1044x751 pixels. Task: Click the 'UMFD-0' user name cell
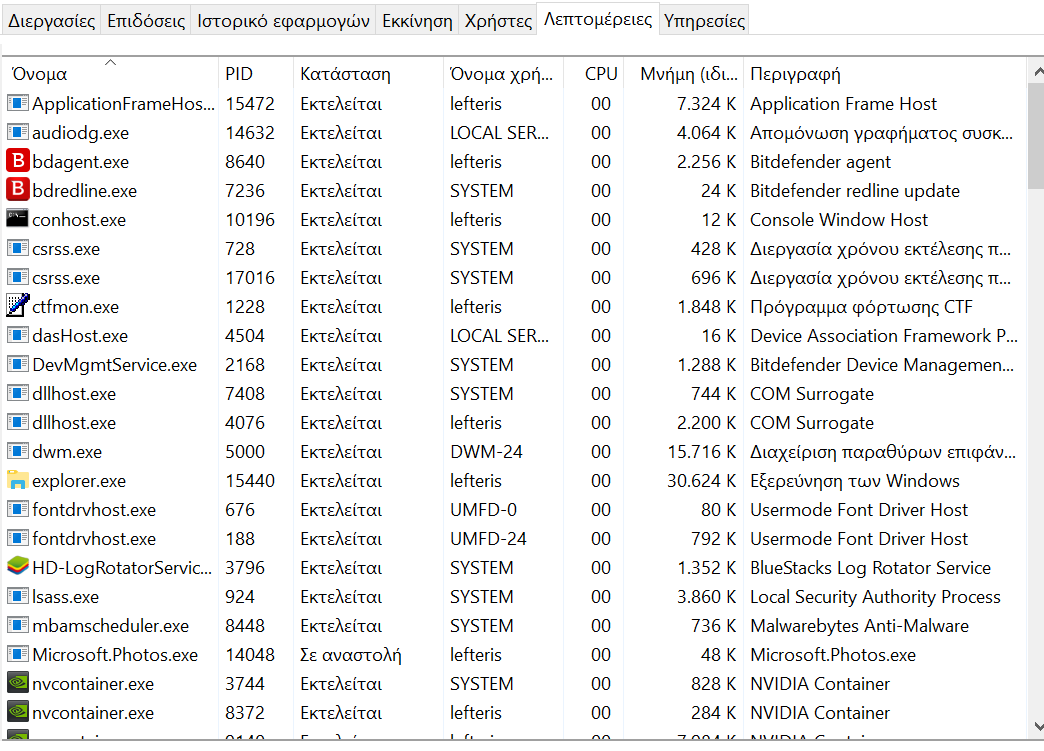(483, 510)
